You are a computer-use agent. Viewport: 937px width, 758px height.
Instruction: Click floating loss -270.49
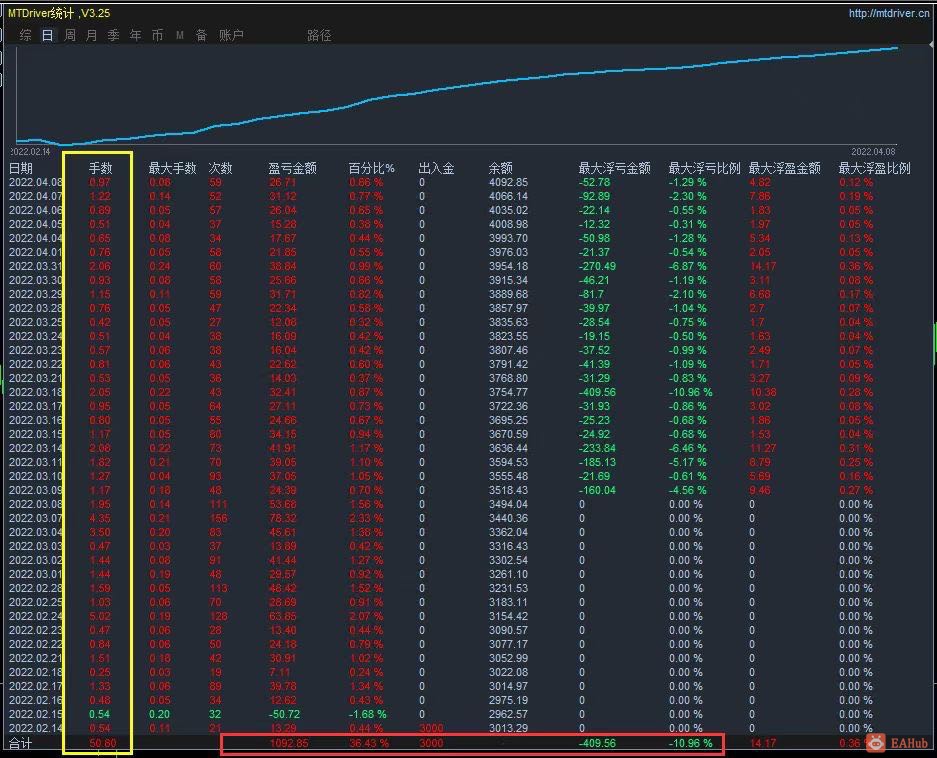[598, 266]
